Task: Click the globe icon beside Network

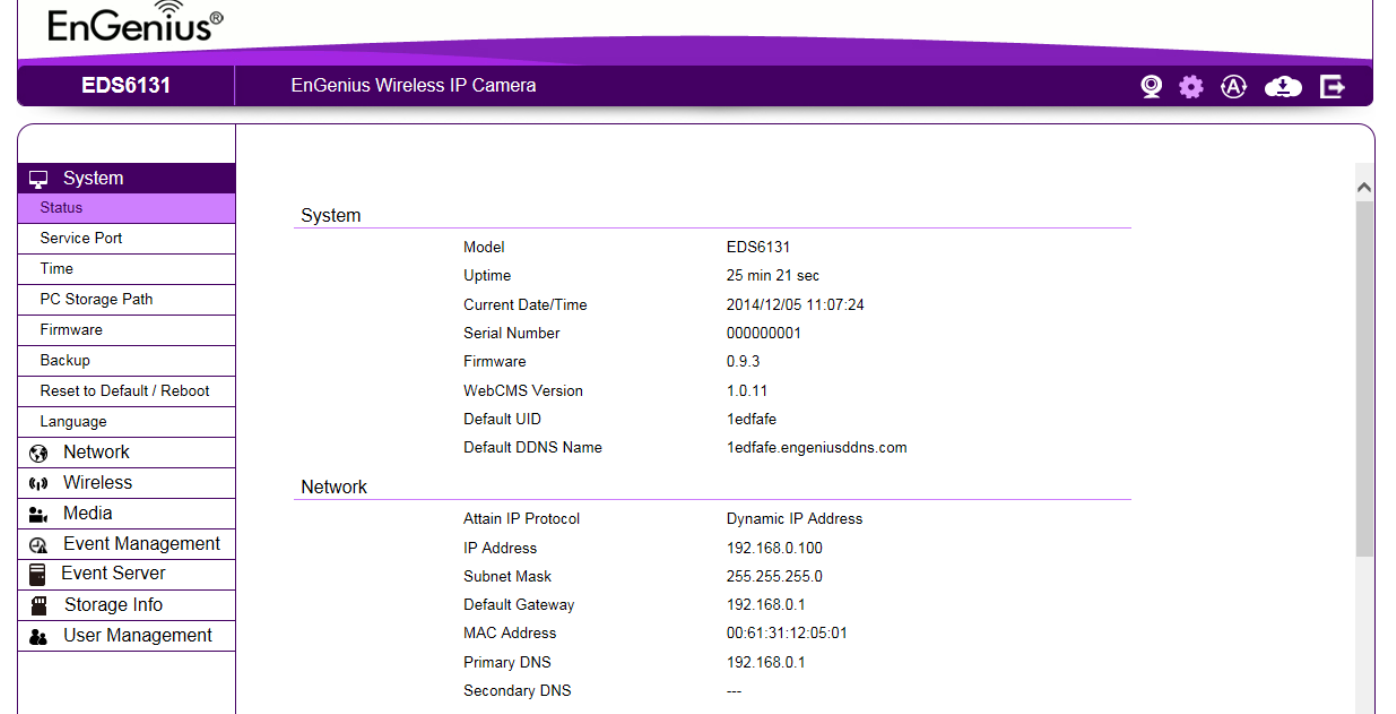Action: pyautogui.click(x=39, y=453)
